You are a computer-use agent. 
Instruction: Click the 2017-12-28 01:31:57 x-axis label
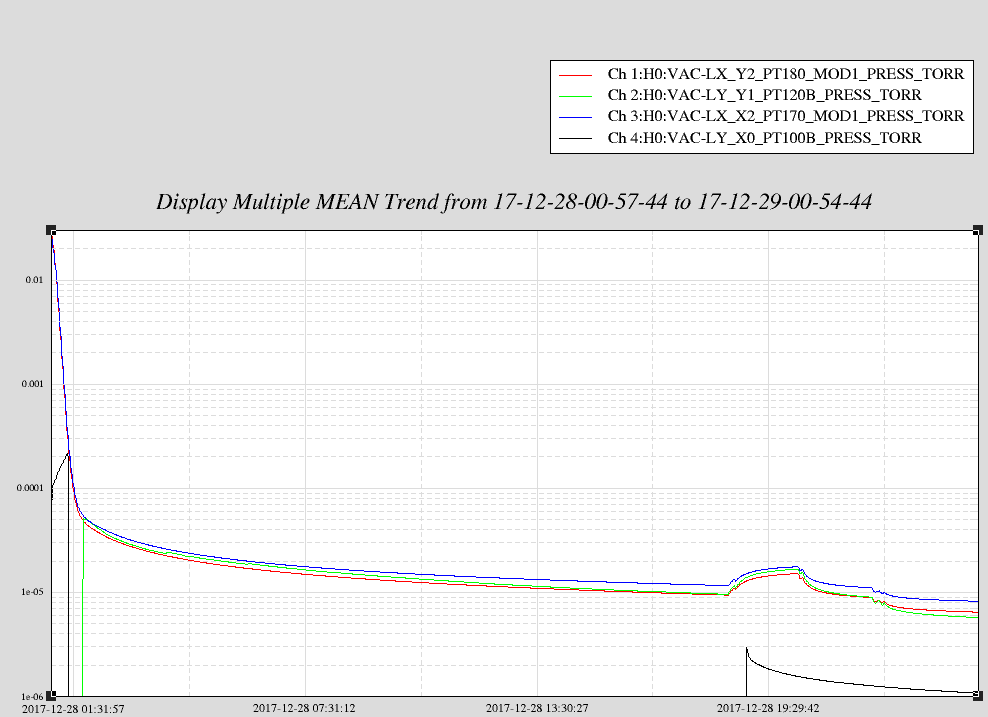[73, 709]
